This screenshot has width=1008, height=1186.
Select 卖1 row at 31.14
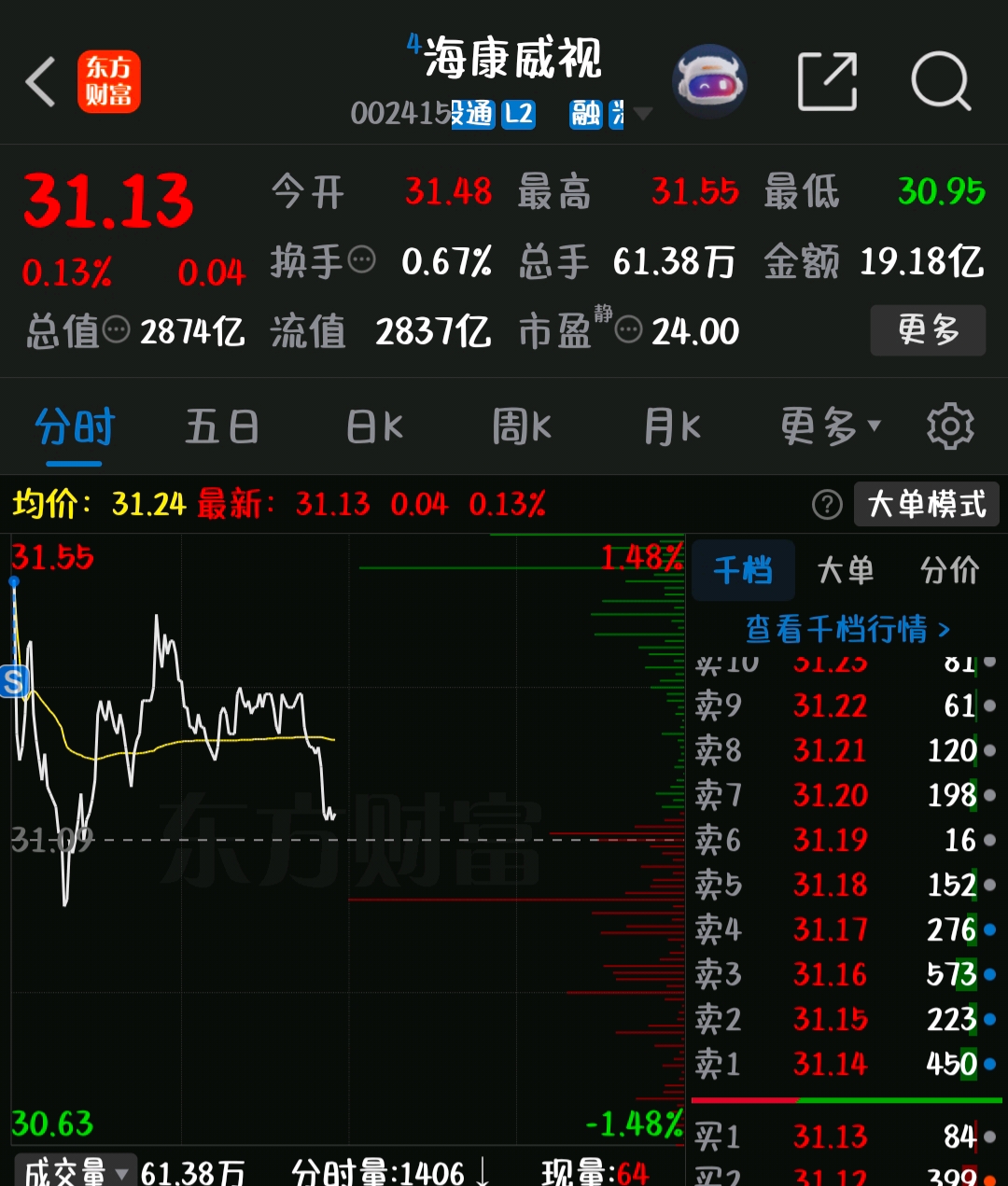[847, 1064]
